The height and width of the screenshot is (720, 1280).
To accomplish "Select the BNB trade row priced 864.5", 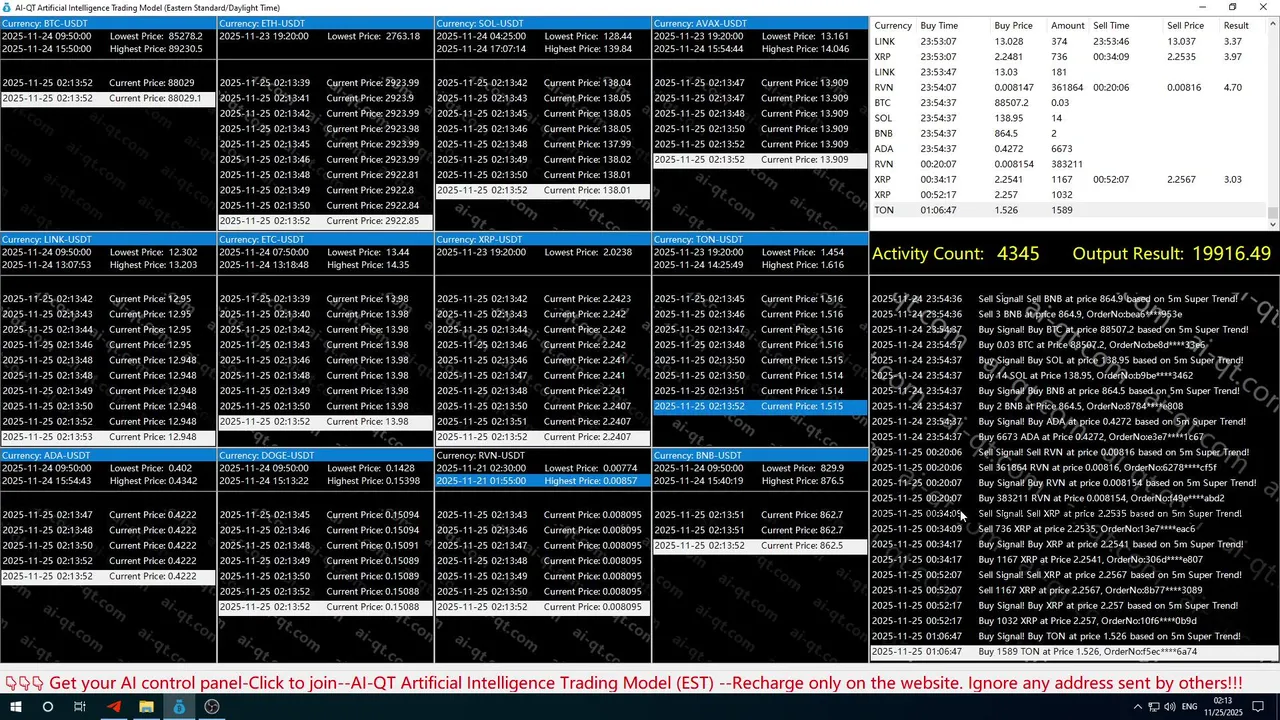I will 1068,134.
